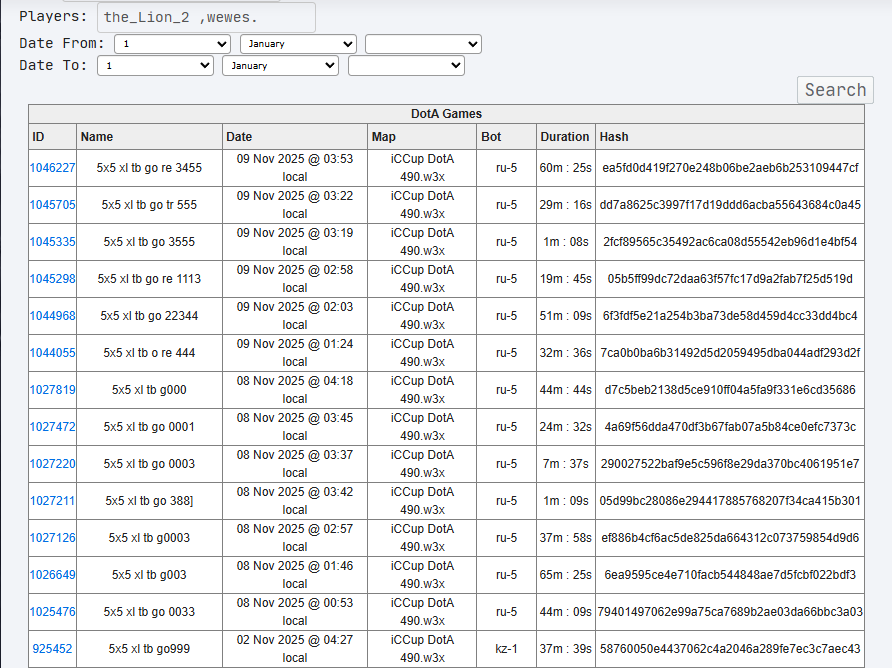892x668 pixels.
Task: Click the Hash column header
Action: click(x=614, y=137)
